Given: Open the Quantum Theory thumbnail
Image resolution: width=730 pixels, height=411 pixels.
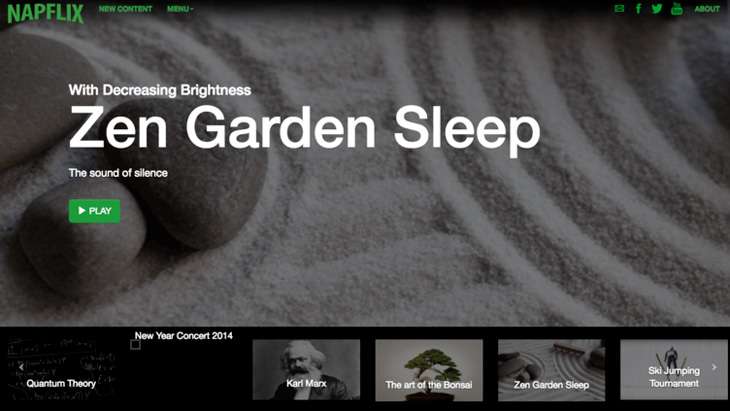Looking at the screenshot, I should coord(61,370).
